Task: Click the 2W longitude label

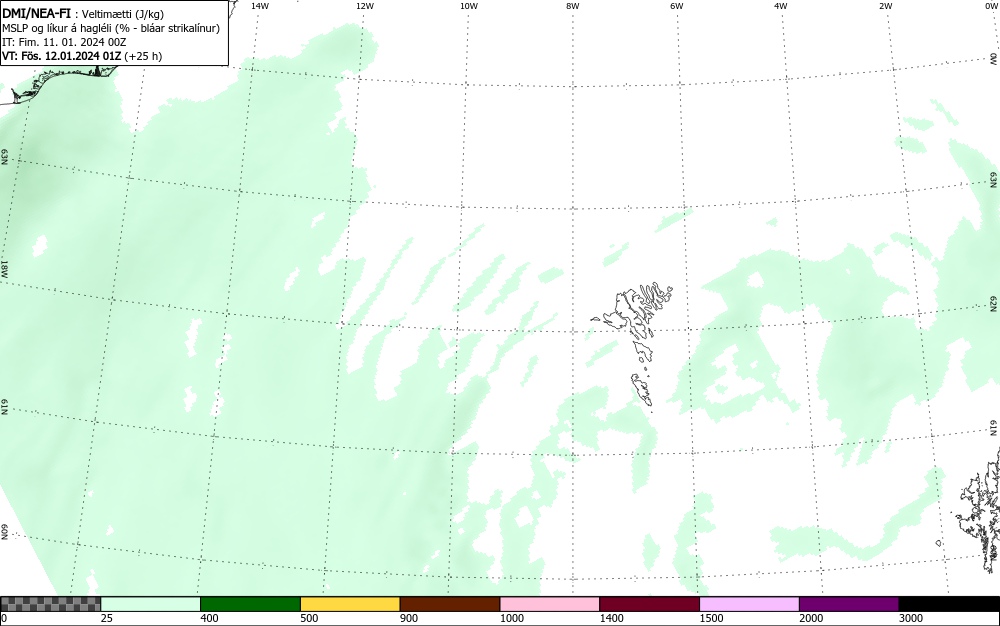Action: (x=885, y=6)
